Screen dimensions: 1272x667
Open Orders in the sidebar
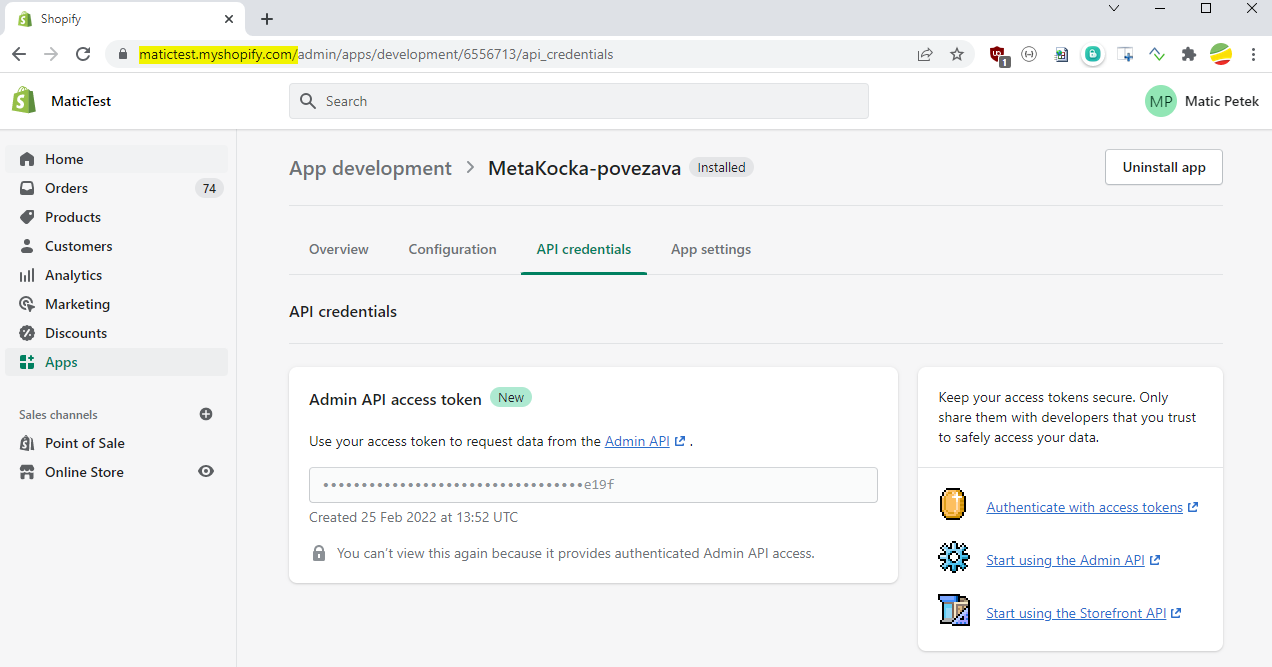click(x=117, y=188)
